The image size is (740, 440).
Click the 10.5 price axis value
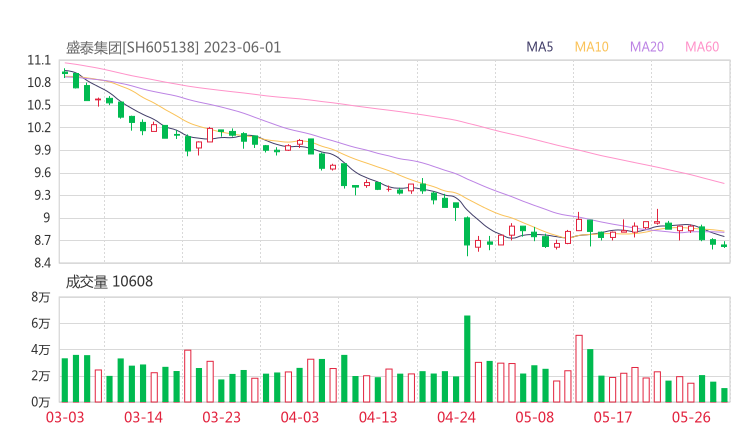tap(39, 105)
